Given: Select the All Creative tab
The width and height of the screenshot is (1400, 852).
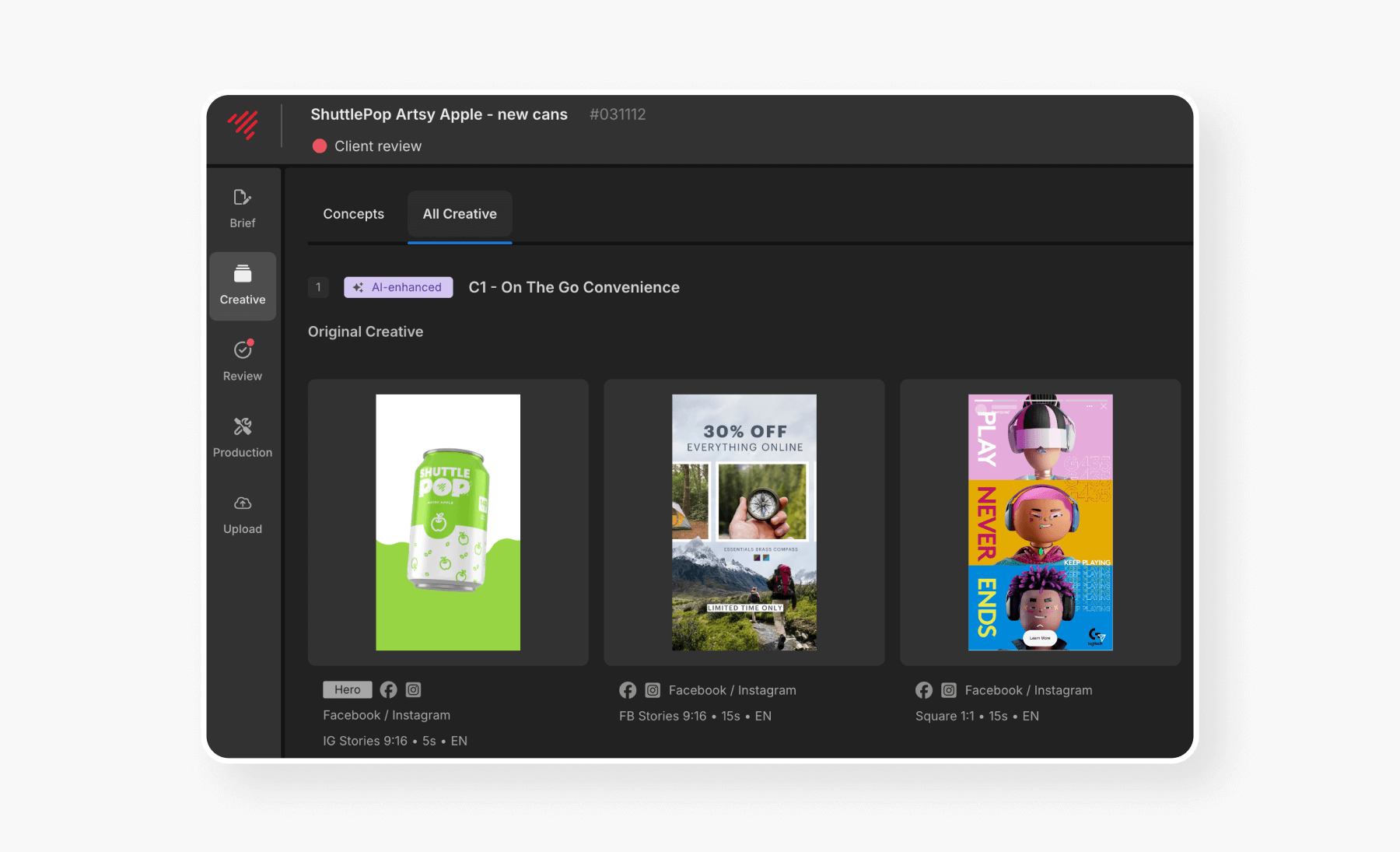Looking at the screenshot, I should point(460,214).
